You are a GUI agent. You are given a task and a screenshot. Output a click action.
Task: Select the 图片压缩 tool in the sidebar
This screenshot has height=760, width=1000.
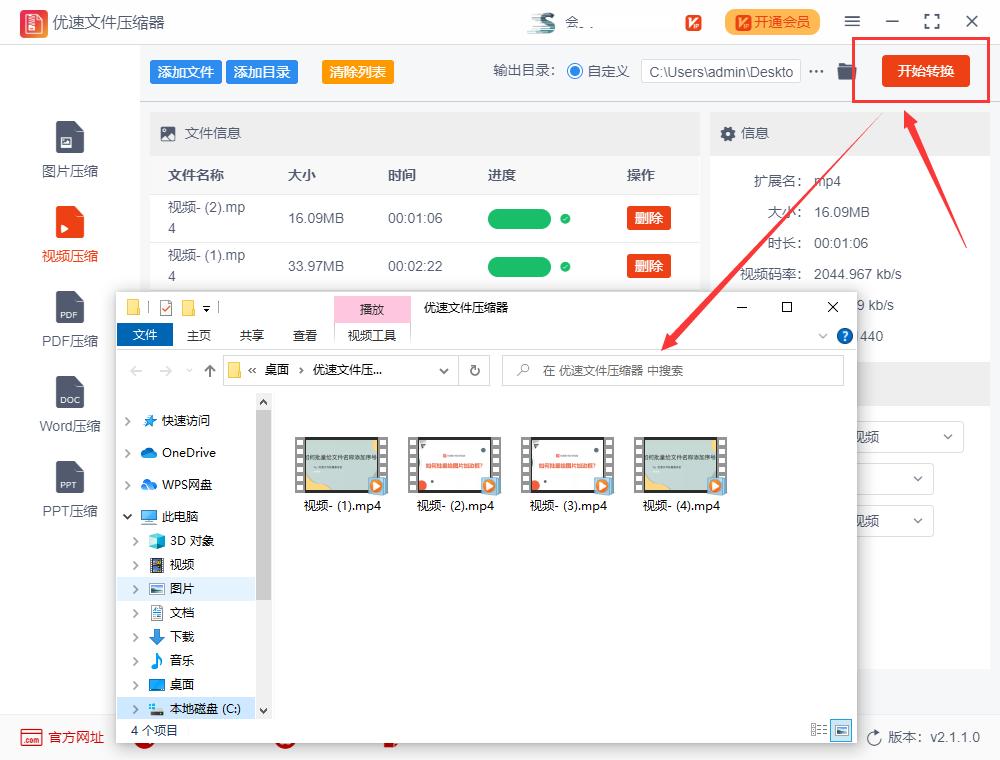pyautogui.click(x=68, y=148)
